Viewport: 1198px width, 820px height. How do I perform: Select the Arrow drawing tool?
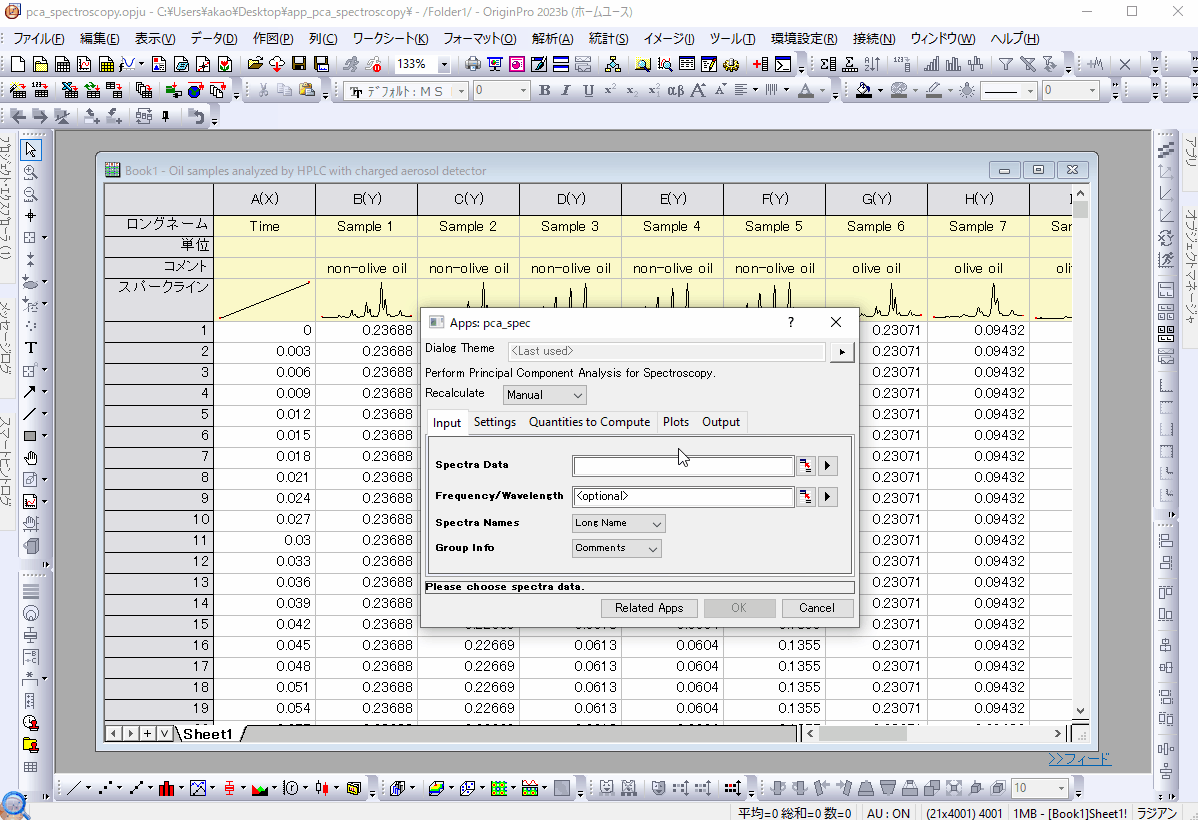[29, 392]
